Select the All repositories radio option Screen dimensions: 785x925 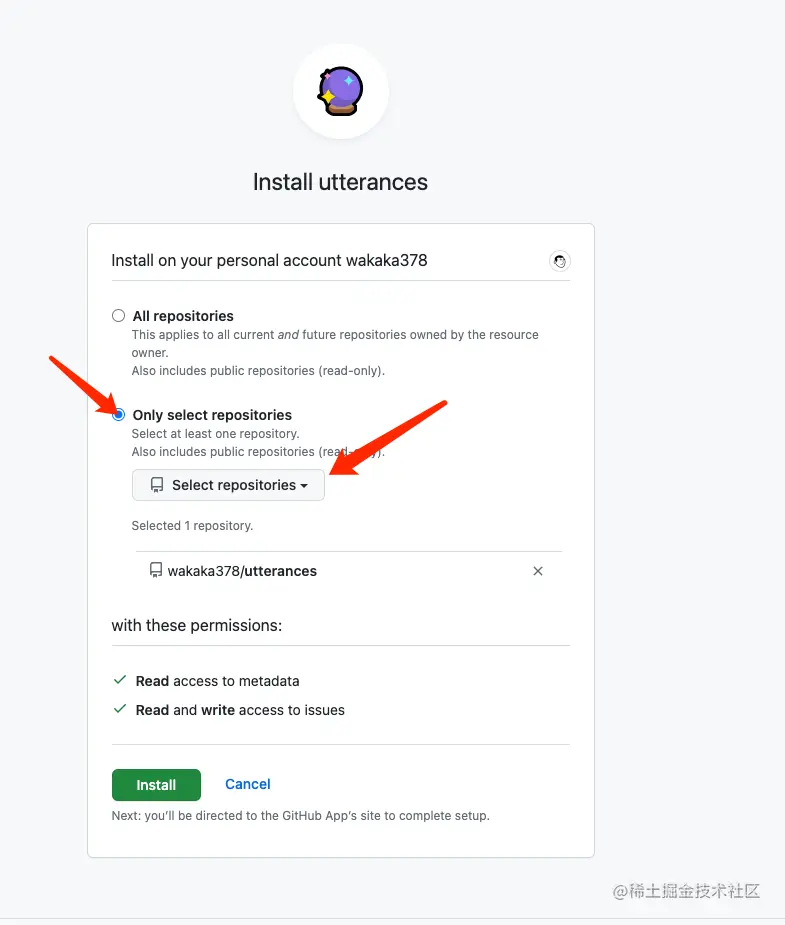[119, 316]
